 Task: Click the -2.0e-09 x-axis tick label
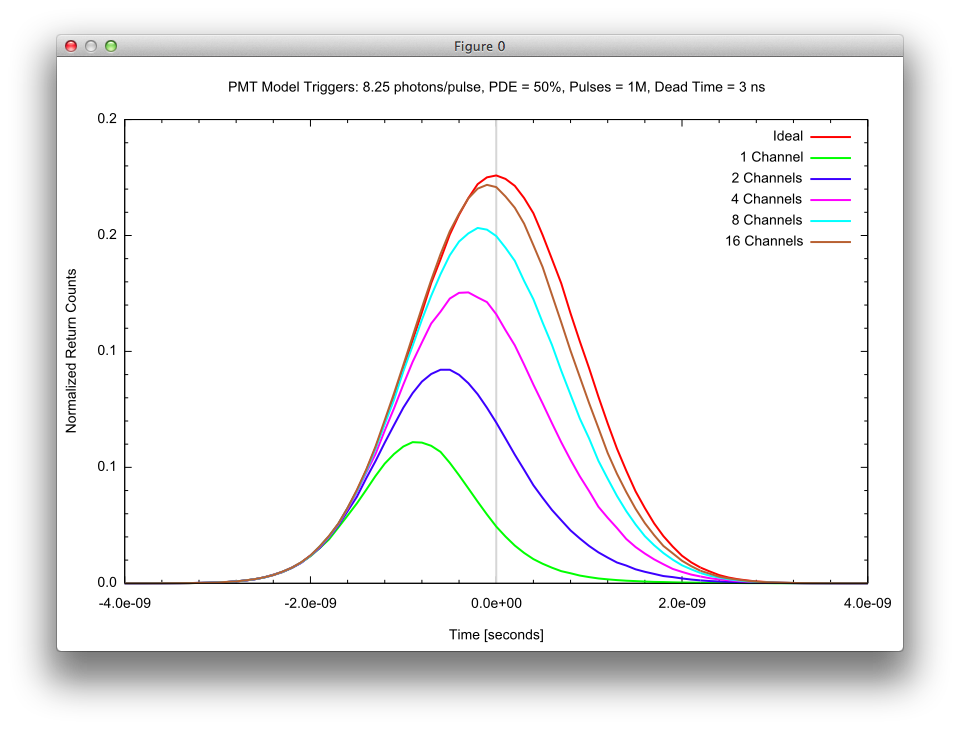coord(310,603)
